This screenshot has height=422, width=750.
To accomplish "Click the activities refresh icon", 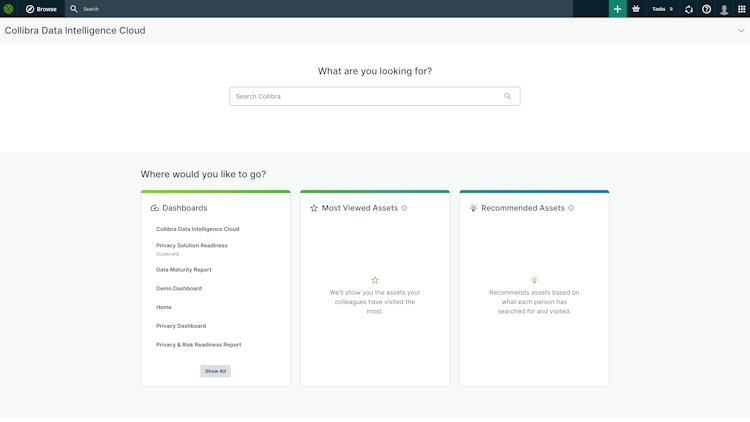I will pyautogui.click(x=689, y=9).
